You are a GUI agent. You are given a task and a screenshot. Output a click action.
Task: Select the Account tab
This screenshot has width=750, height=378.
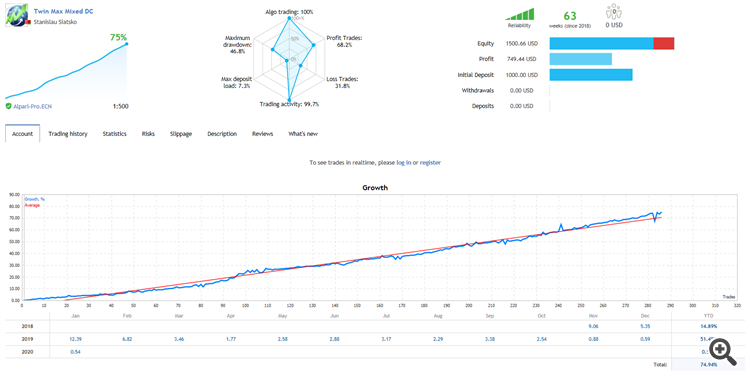coord(22,133)
